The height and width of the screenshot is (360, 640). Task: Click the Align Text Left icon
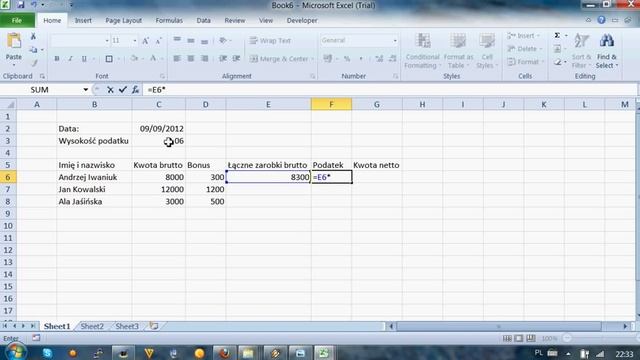pos(177,59)
